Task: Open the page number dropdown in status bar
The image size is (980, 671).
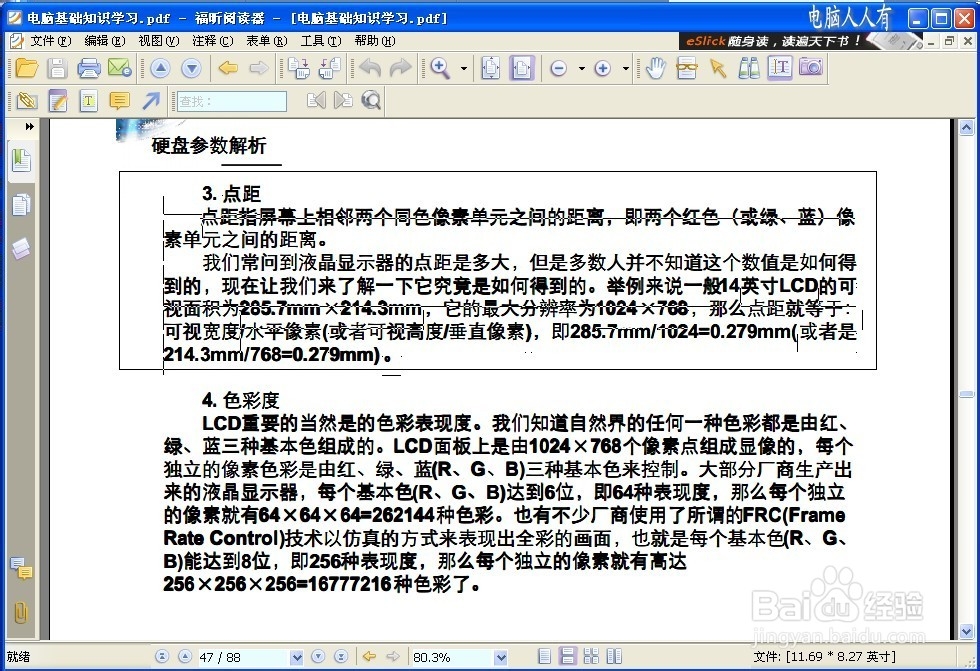Action: pos(295,657)
